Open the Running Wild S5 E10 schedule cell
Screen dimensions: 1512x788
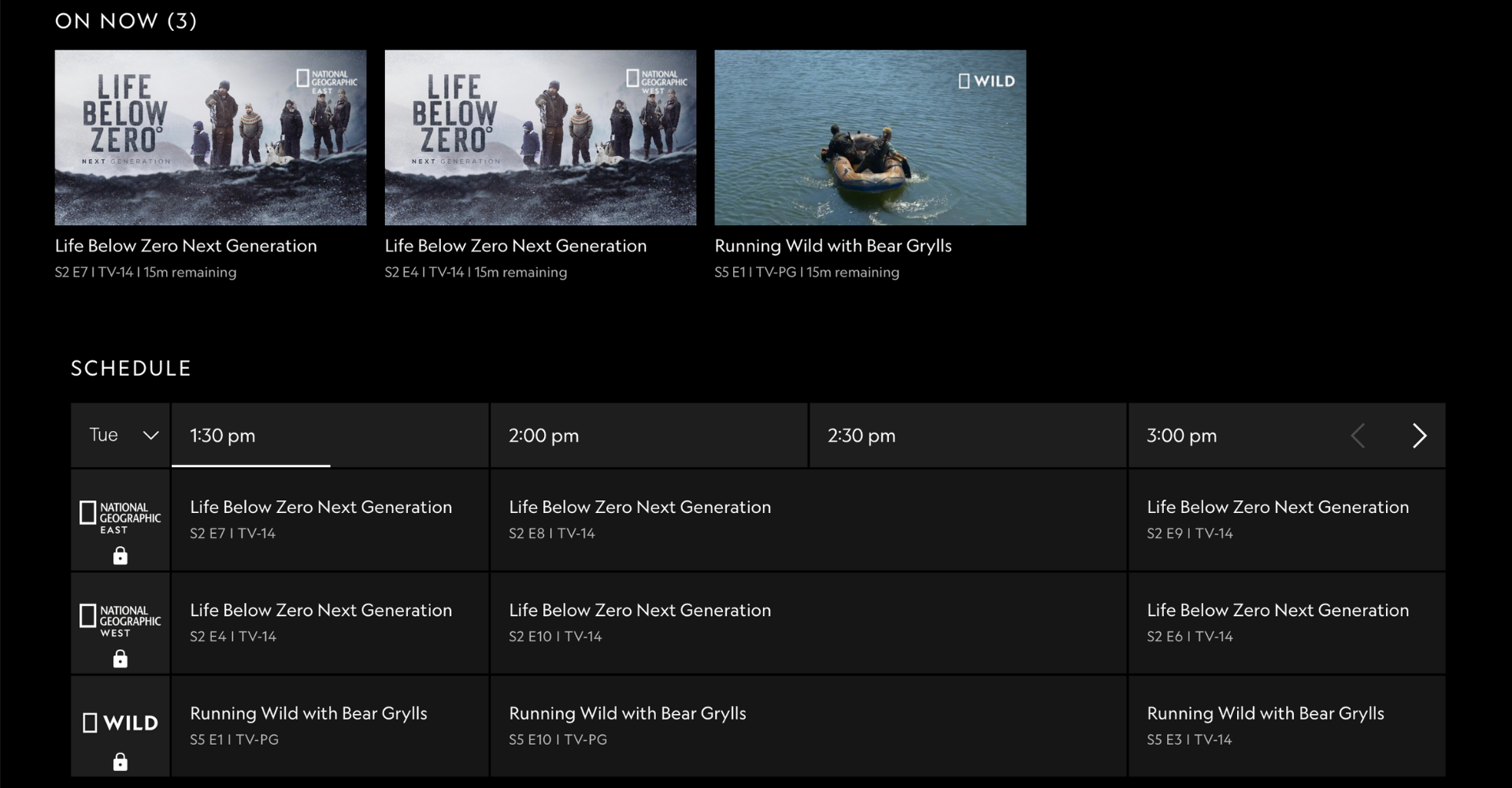tap(809, 727)
